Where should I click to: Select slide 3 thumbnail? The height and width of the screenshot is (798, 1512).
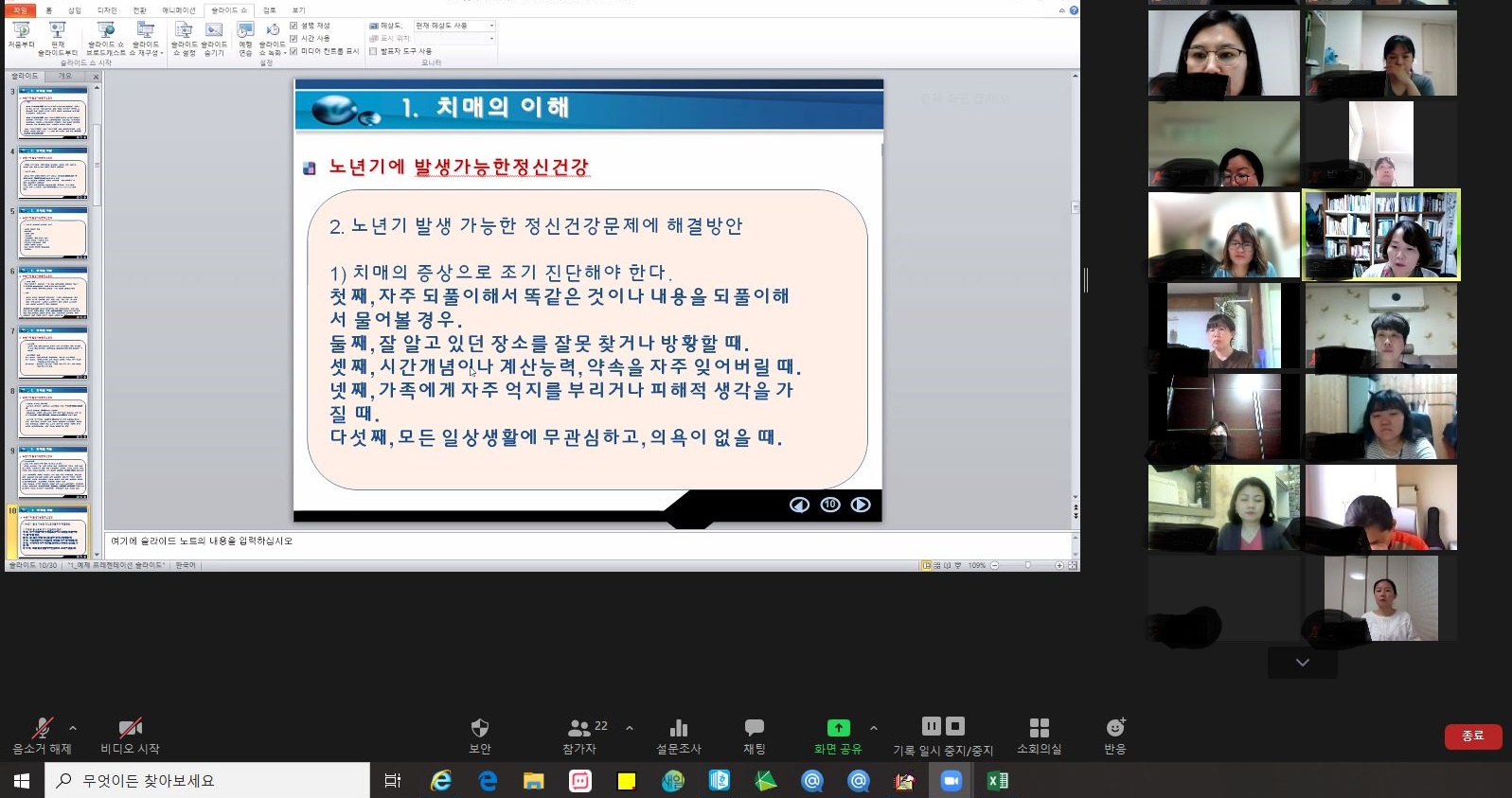pos(53,113)
